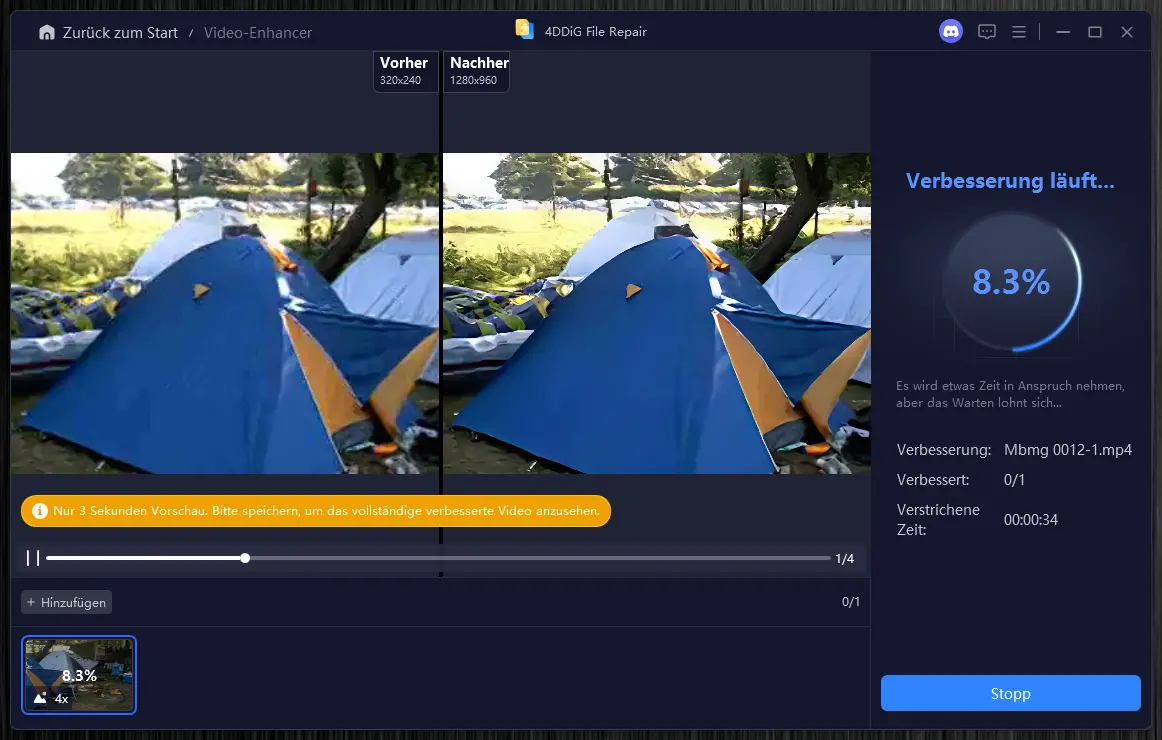Viewport: 1162px width, 740px height.
Task: Click the enhanced Nachher video preview
Action: (x=655, y=313)
